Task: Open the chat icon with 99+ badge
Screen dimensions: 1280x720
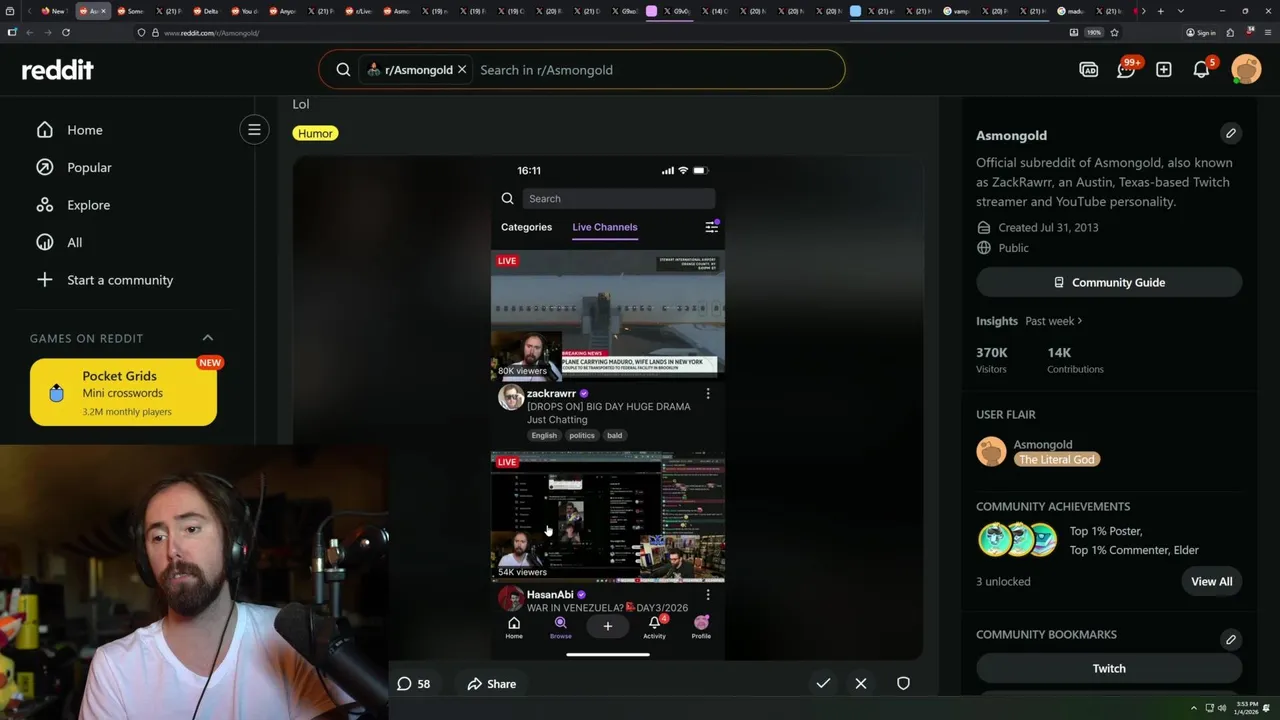Action: click(1126, 69)
